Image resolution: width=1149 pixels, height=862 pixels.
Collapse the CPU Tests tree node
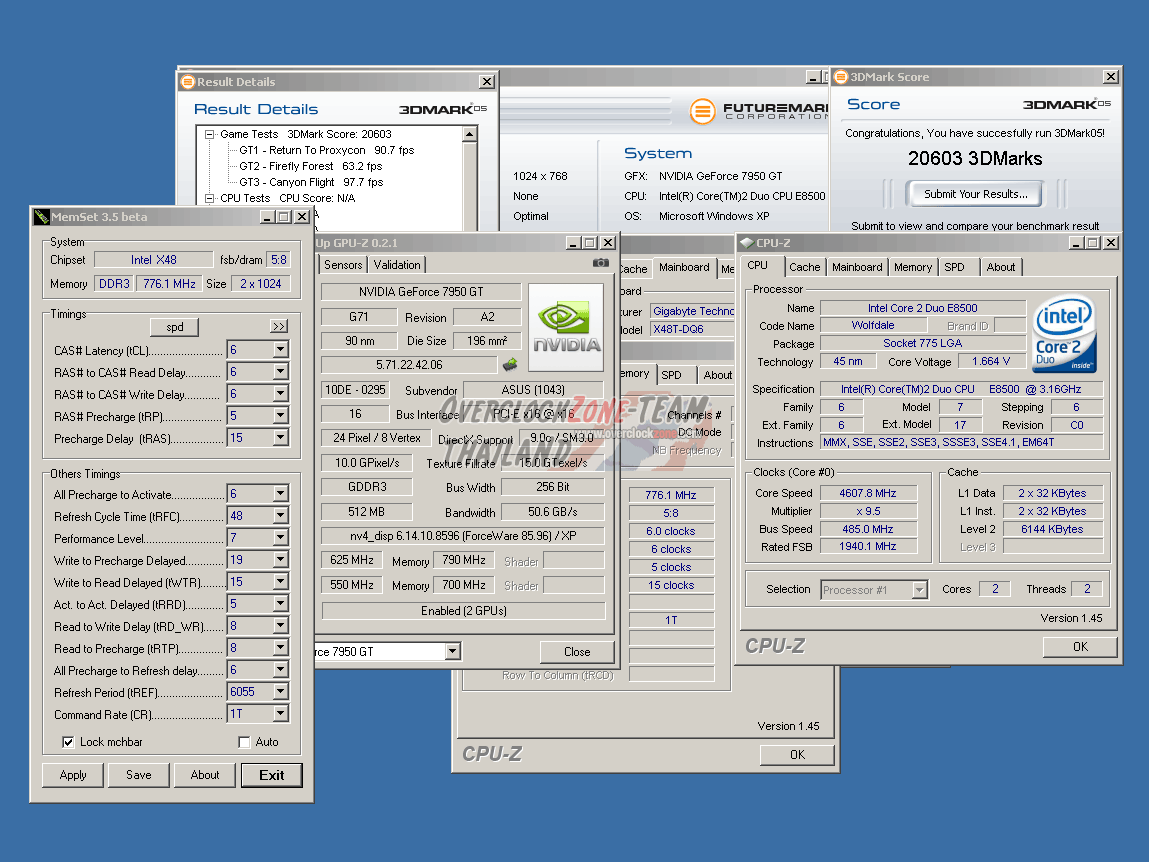coord(210,198)
